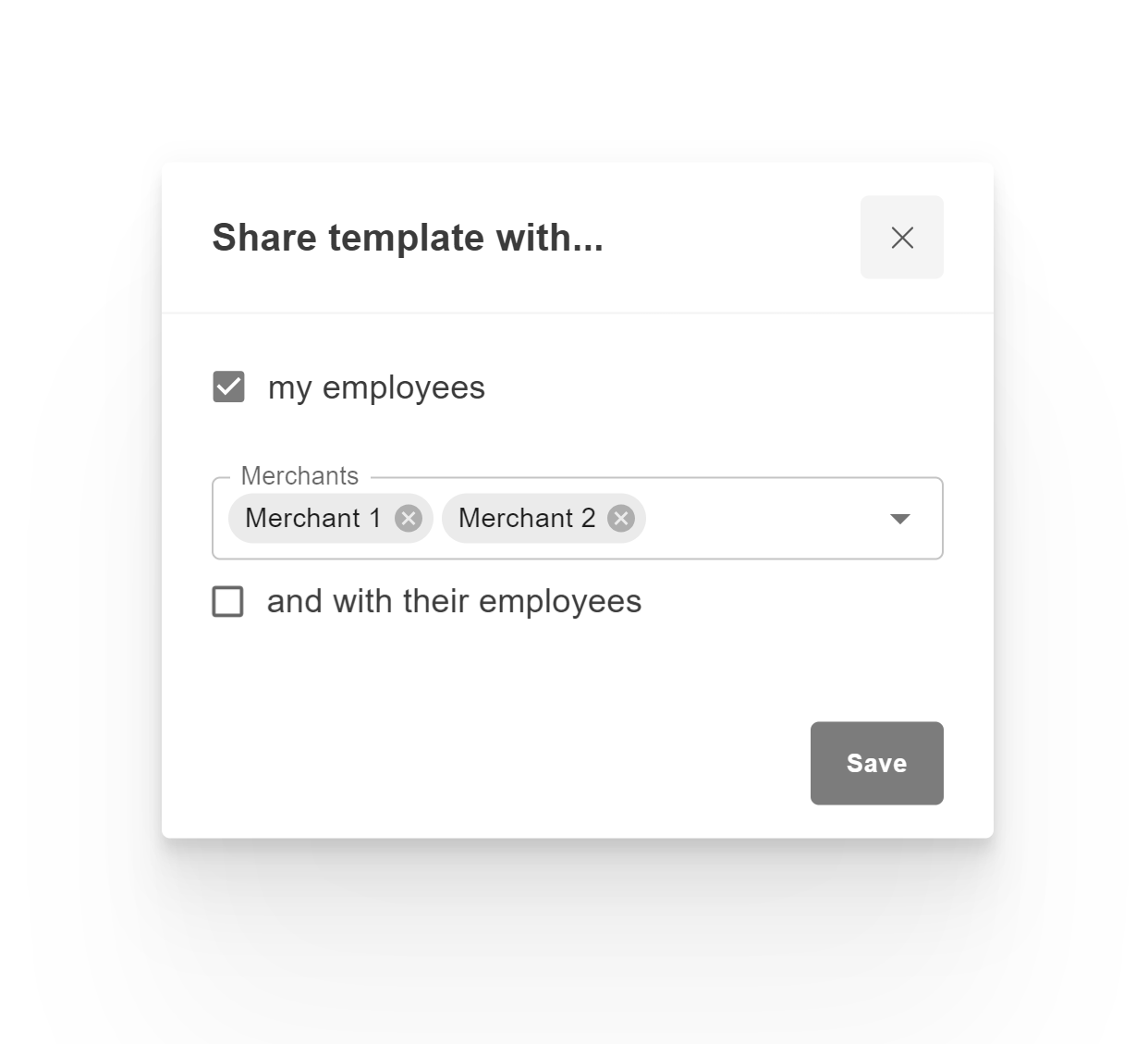Click 'and with their employees' label text
The height and width of the screenshot is (1044, 1148).
click(x=454, y=601)
